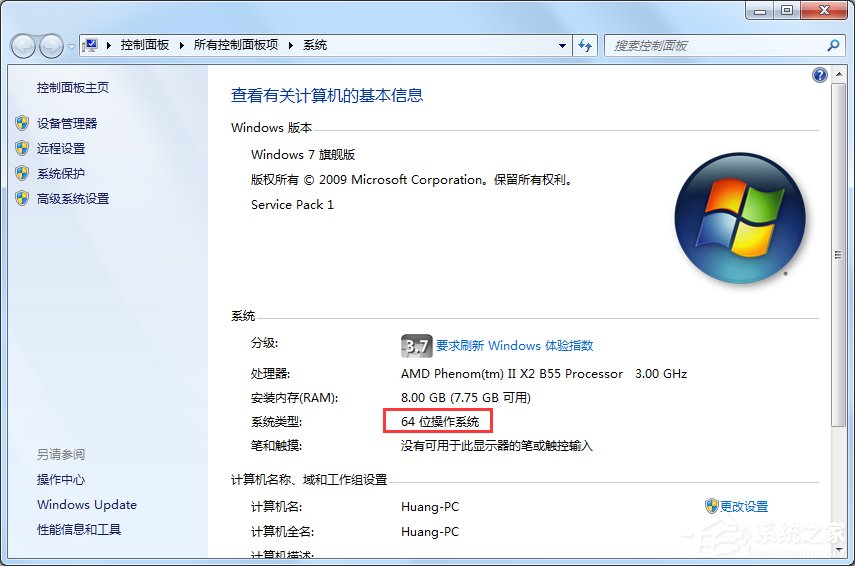Viewport: 855px width, 566px height.
Task: Click the text 没有可用于此显示器的笔或触控输入
Action: 496,445
